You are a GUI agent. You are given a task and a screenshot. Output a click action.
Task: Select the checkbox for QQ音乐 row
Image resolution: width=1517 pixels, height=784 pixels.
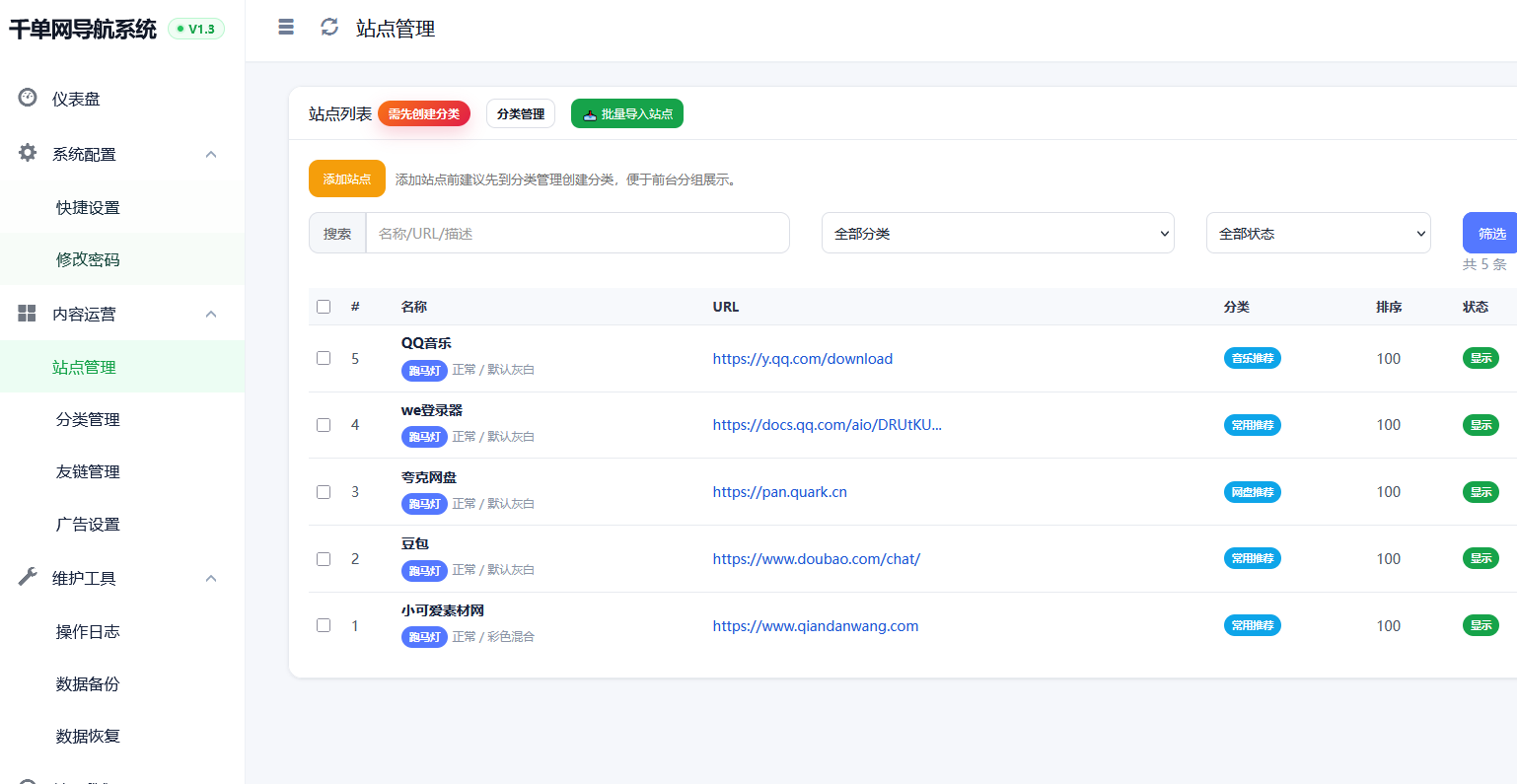[x=324, y=358]
